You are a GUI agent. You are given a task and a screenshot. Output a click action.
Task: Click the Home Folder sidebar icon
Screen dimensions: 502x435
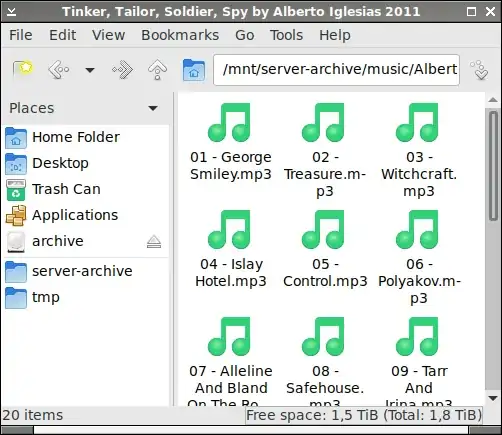point(16,138)
